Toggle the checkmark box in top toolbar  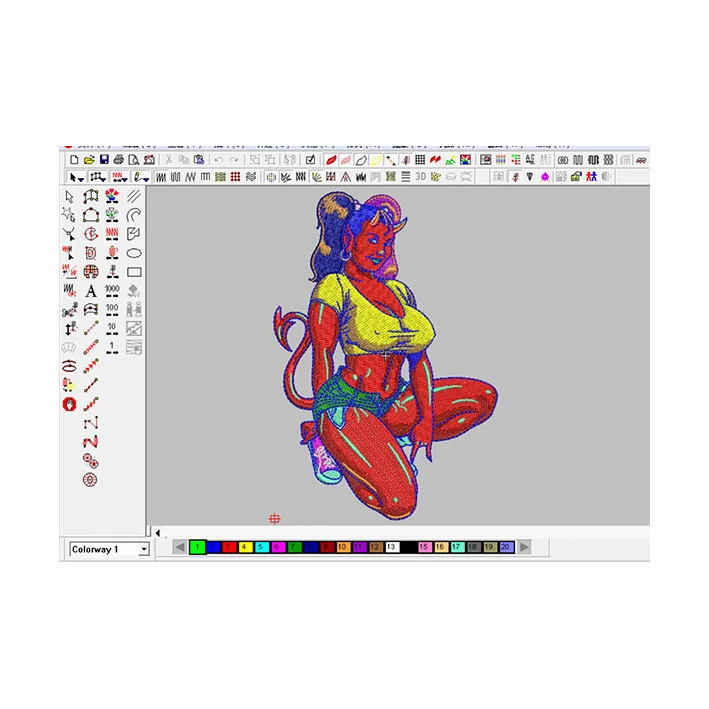[x=311, y=160]
